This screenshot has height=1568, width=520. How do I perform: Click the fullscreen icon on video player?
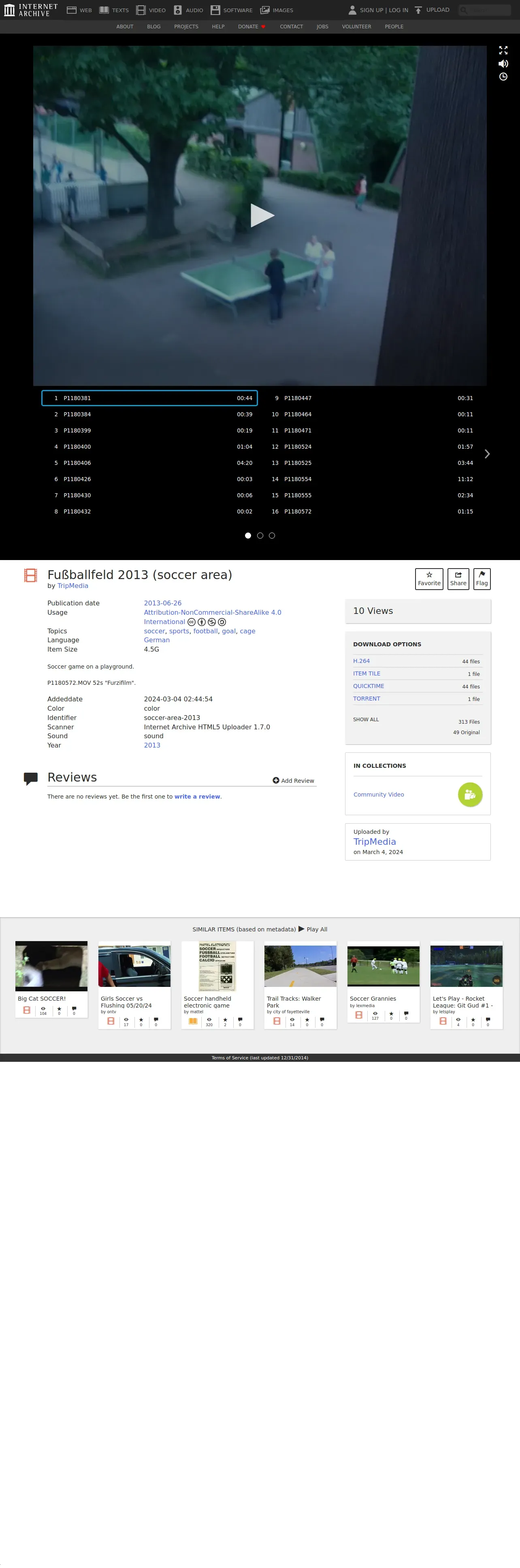click(503, 51)
